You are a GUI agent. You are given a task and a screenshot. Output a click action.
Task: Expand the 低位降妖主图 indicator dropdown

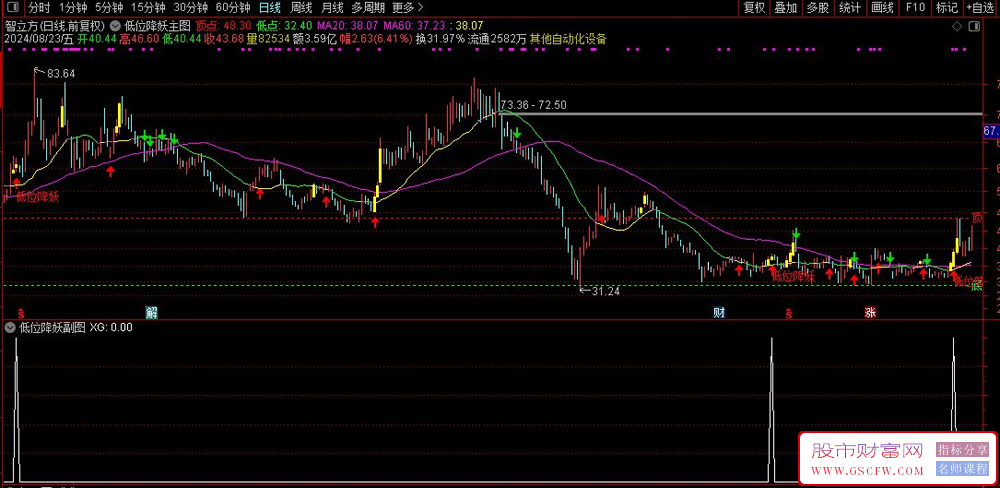pos(115,26)
